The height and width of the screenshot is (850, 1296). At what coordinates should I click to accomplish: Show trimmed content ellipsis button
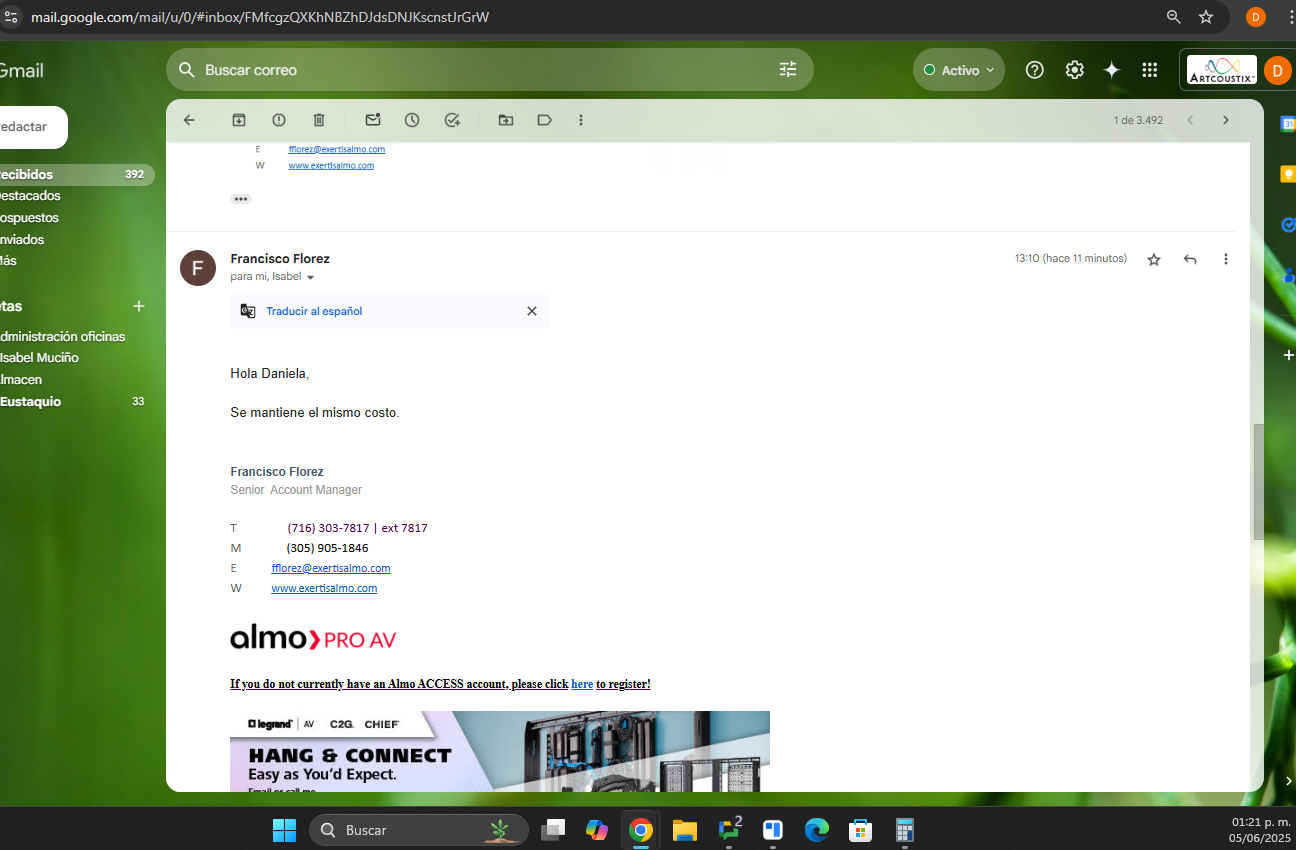241,199
